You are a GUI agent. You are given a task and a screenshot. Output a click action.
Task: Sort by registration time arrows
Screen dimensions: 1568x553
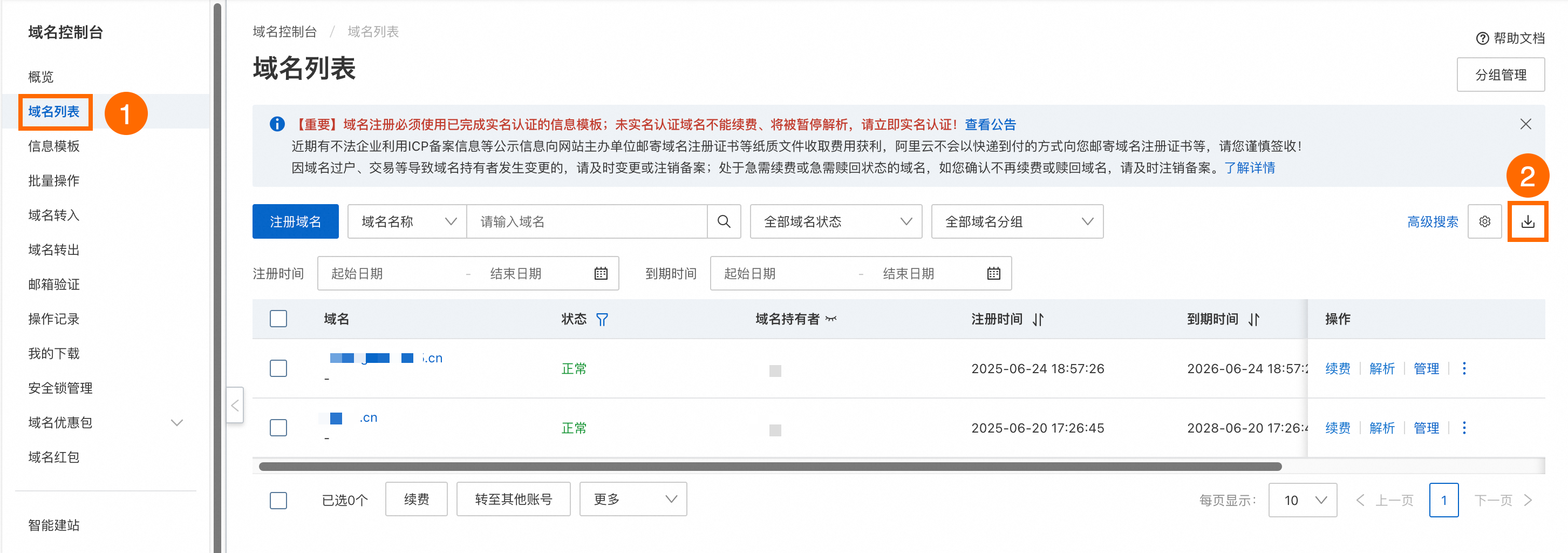pos(1038,319)
